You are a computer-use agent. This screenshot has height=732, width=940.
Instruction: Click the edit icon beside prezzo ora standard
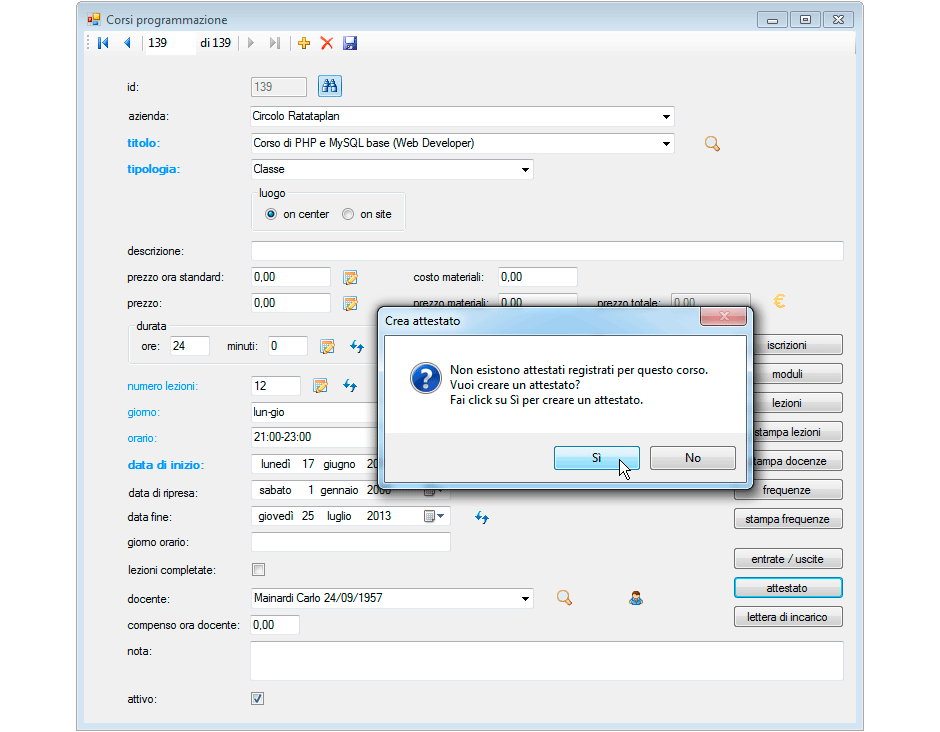(351, 278)
